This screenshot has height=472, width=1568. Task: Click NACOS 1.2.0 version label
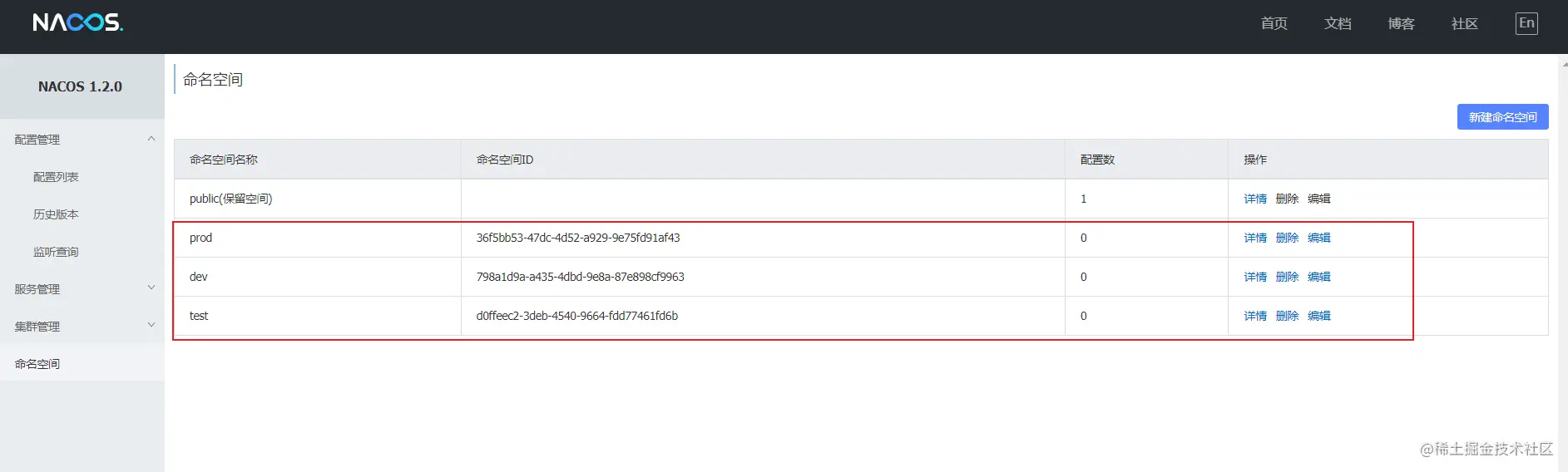pos(80,86)
